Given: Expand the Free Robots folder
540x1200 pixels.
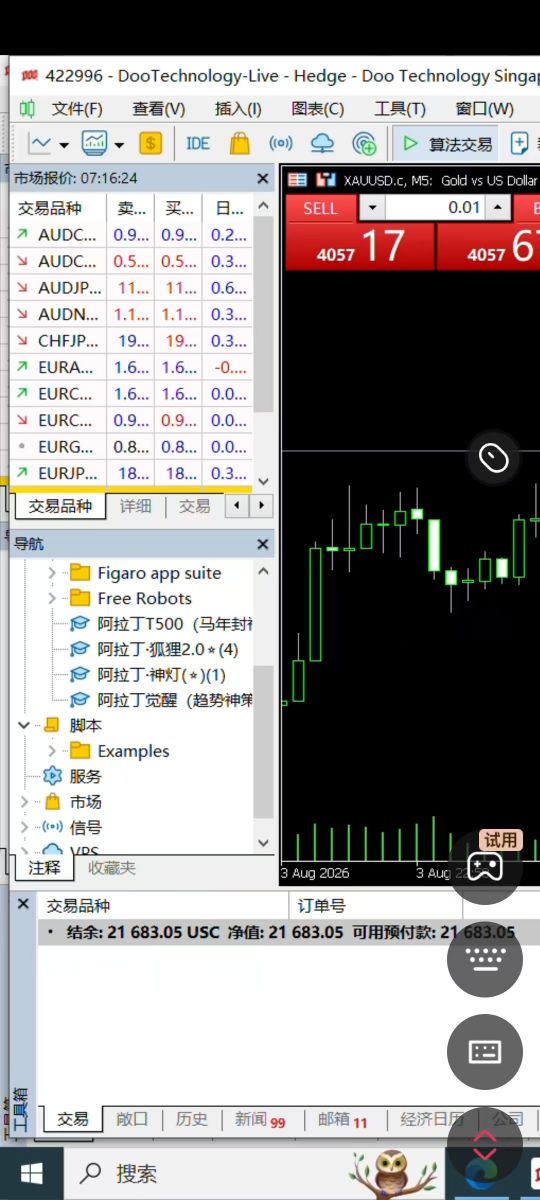Looking at the screenshot, I should pyautogui.click(x=53, y=598).
